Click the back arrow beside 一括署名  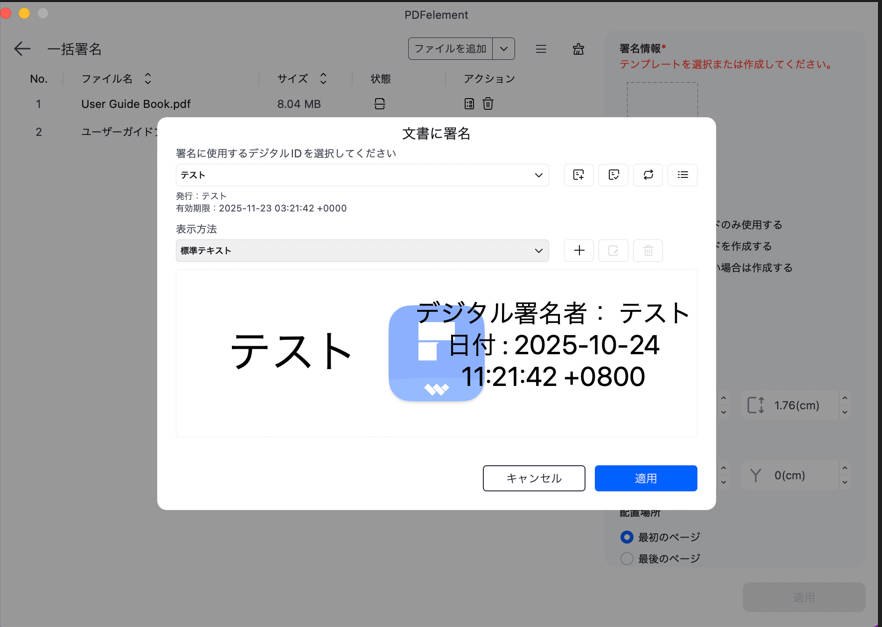[22, 49]
